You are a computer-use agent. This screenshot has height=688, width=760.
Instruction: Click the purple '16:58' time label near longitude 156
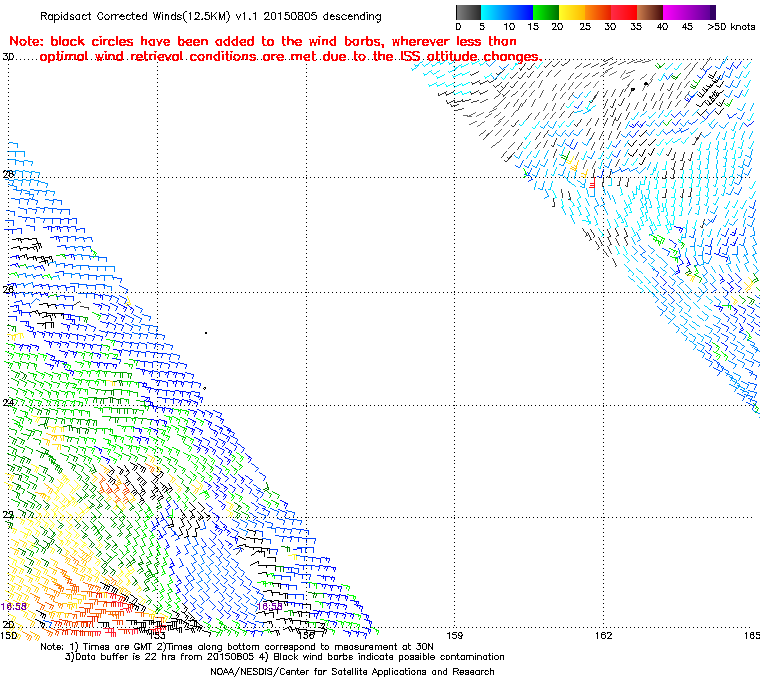click(x=269, y=607)
